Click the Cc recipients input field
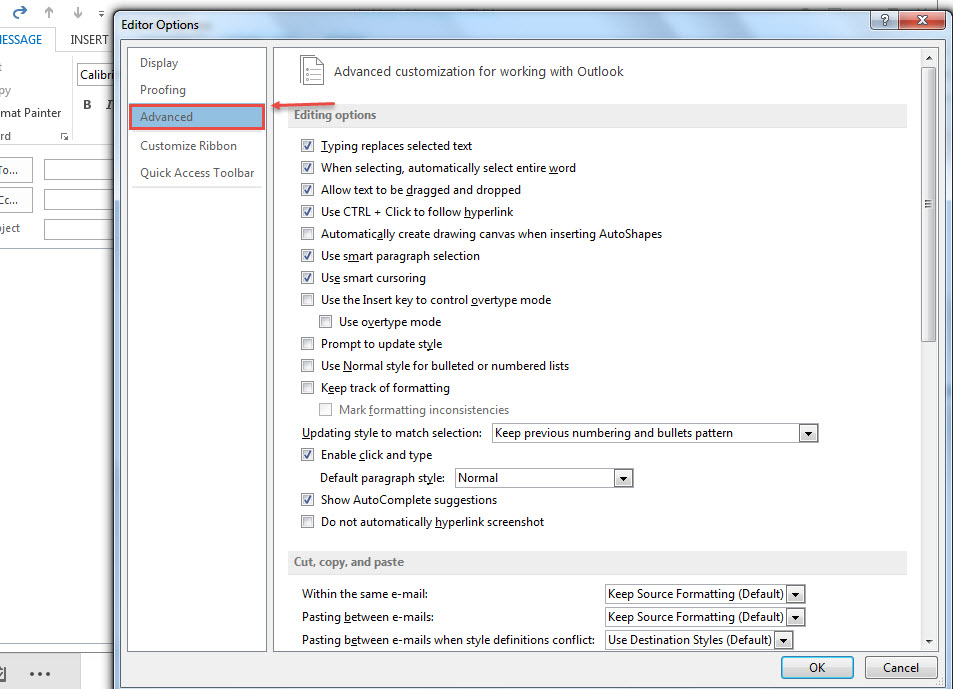Screen dimensions: 953x689 (79, 200)
